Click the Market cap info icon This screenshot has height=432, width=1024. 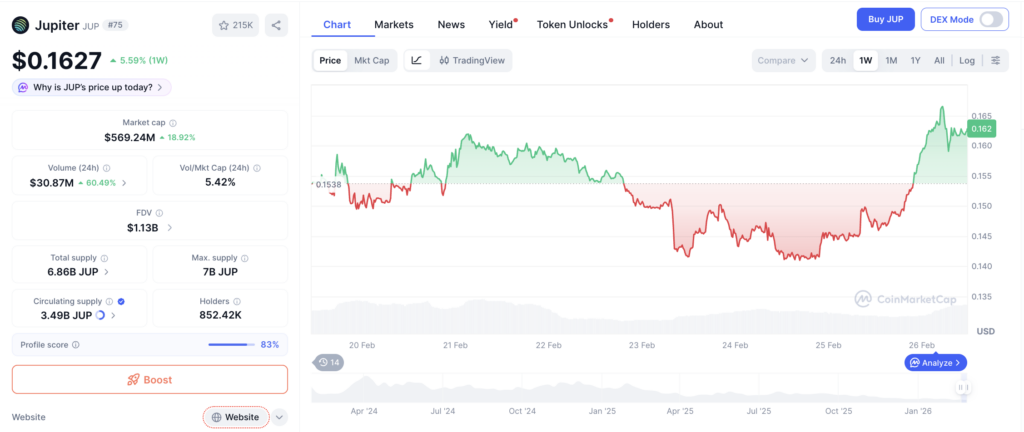click(173, 123)
